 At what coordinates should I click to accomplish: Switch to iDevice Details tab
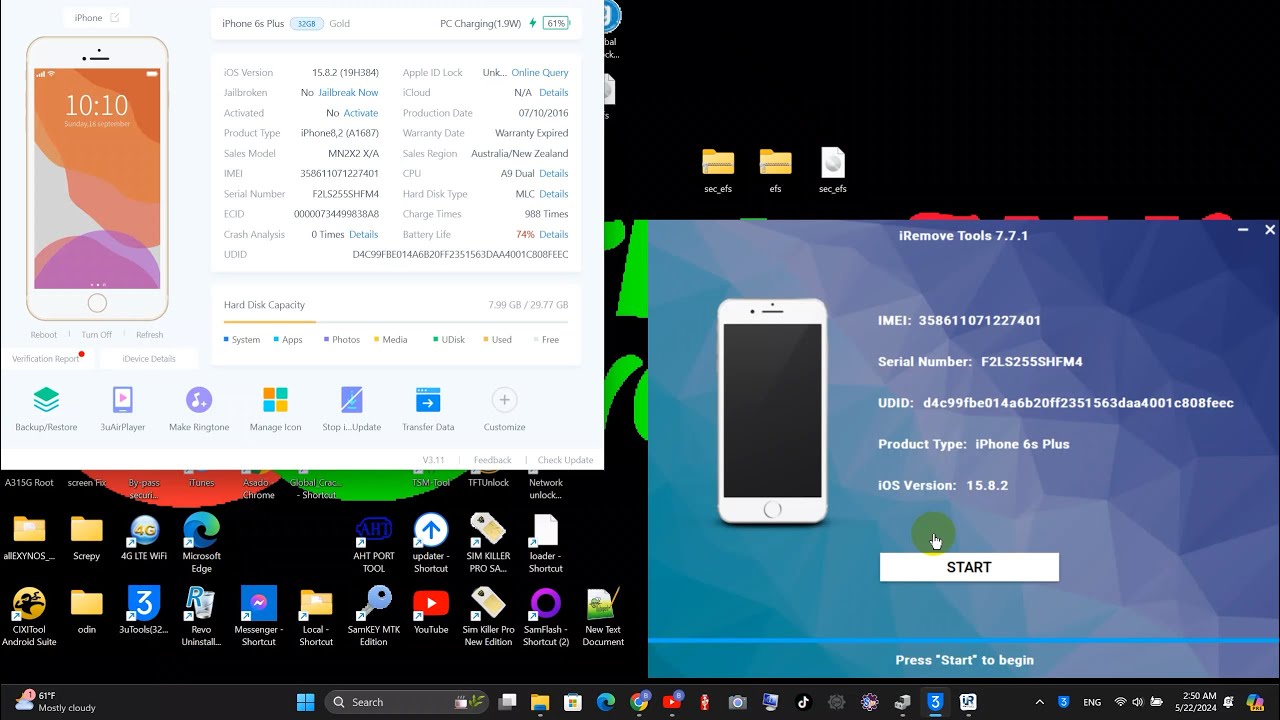point(149,359)
